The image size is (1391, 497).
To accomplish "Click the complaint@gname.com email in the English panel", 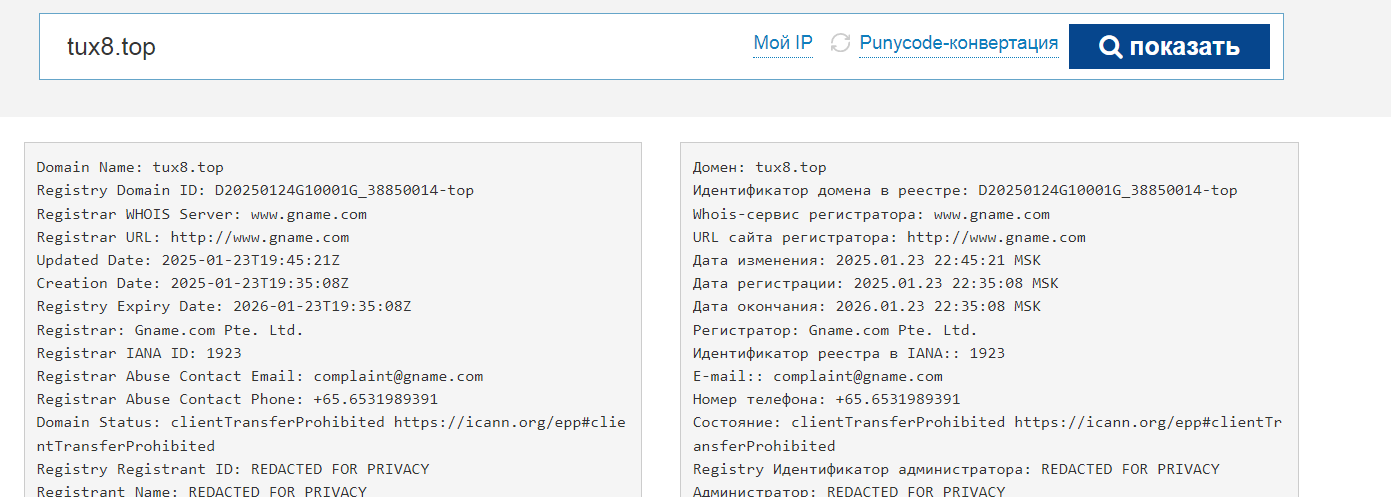I will click(398, 376).
